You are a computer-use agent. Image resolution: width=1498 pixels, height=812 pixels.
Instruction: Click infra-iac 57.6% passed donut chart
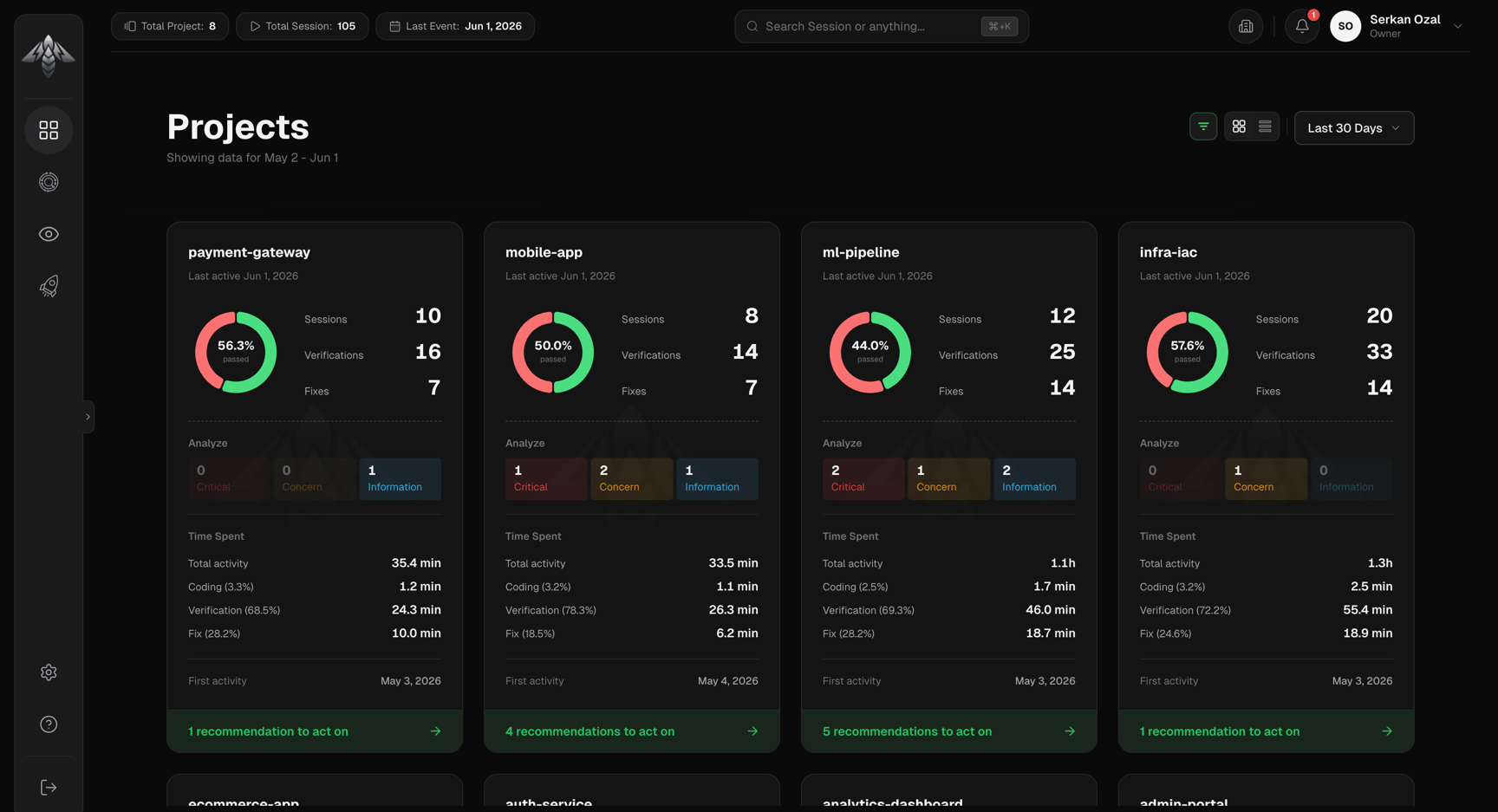pyautogui.click(x=1188, y=353)
